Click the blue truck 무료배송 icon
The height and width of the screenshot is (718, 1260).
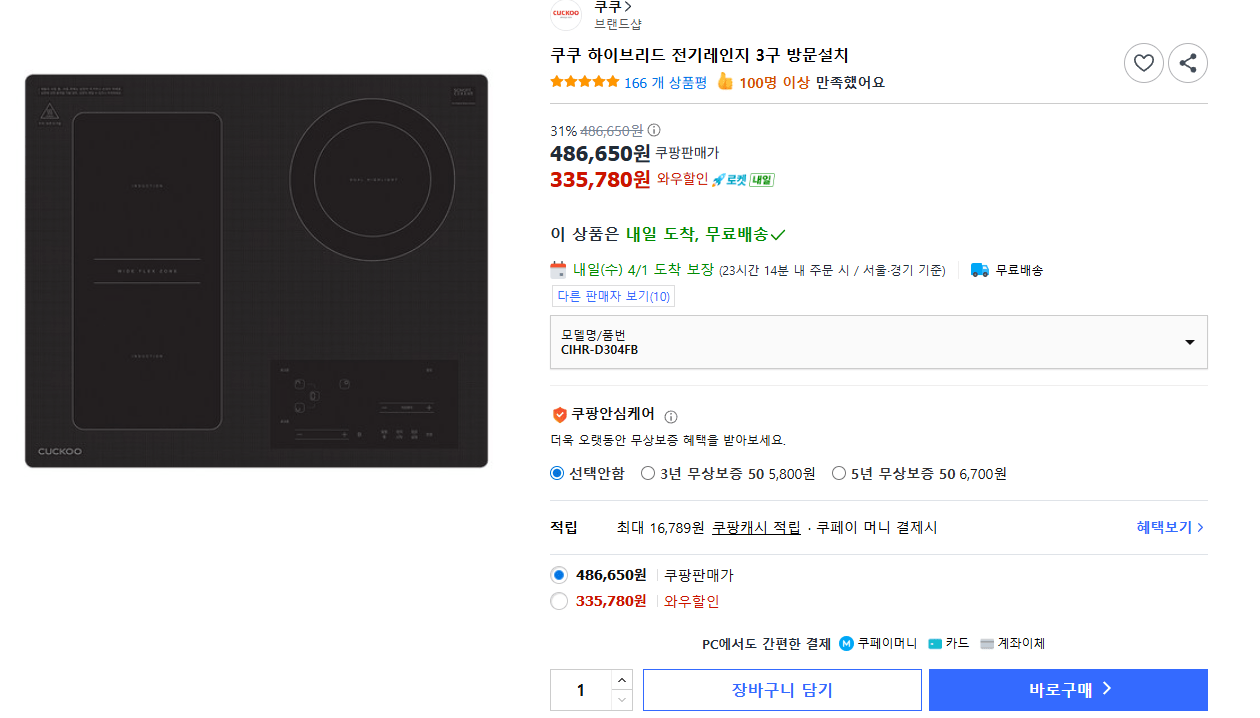pyautogui.click(x=978, y=268)
